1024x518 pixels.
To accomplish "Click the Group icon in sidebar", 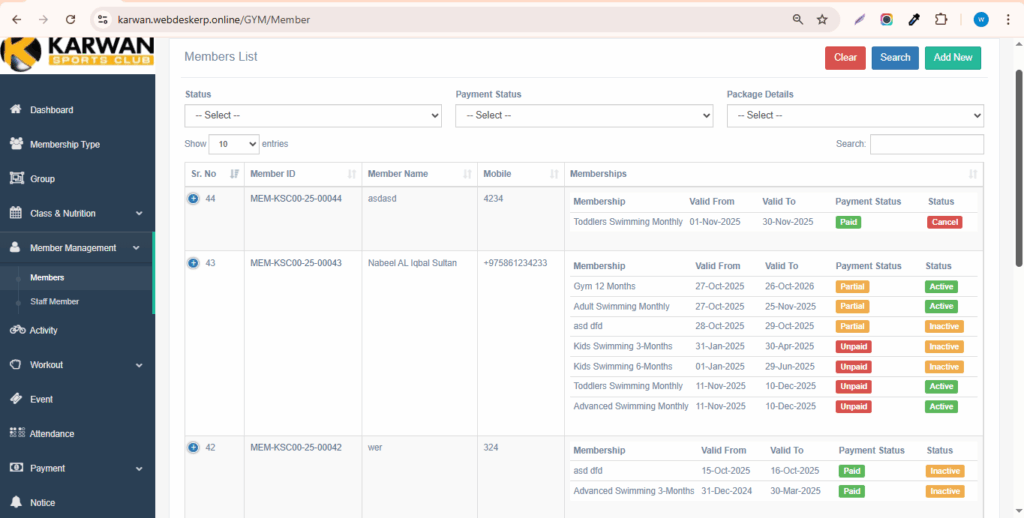I will tap(17, 178).
